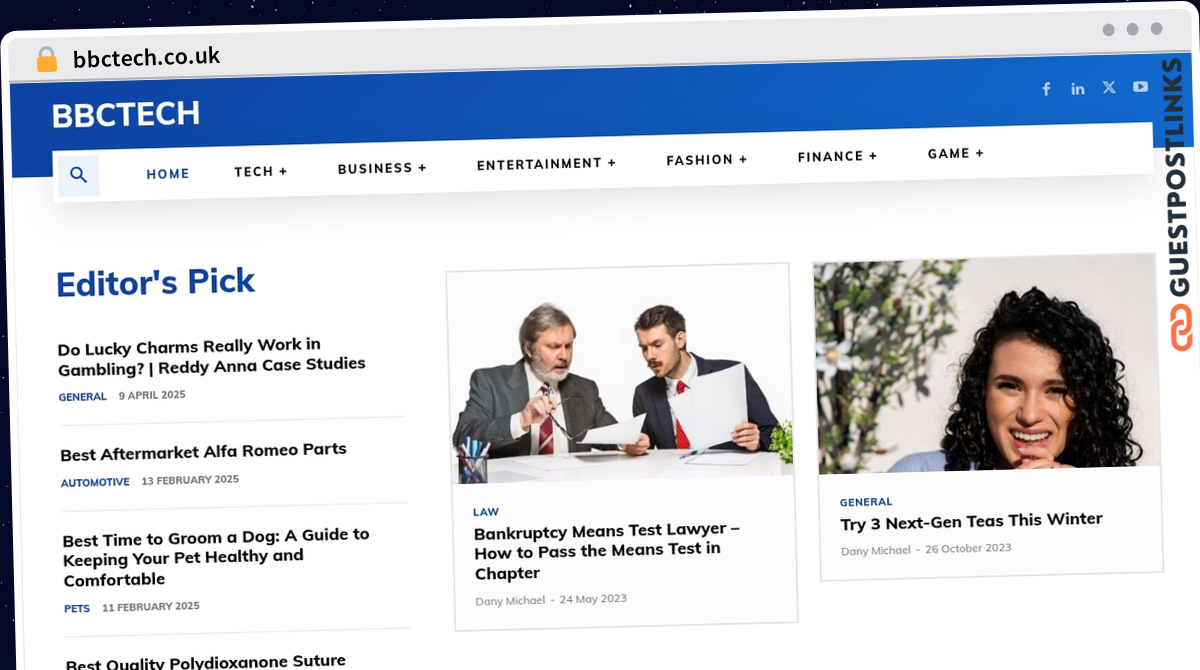
Task: Open the Lucky Charms gambling article
Action: tap(212, 356)
